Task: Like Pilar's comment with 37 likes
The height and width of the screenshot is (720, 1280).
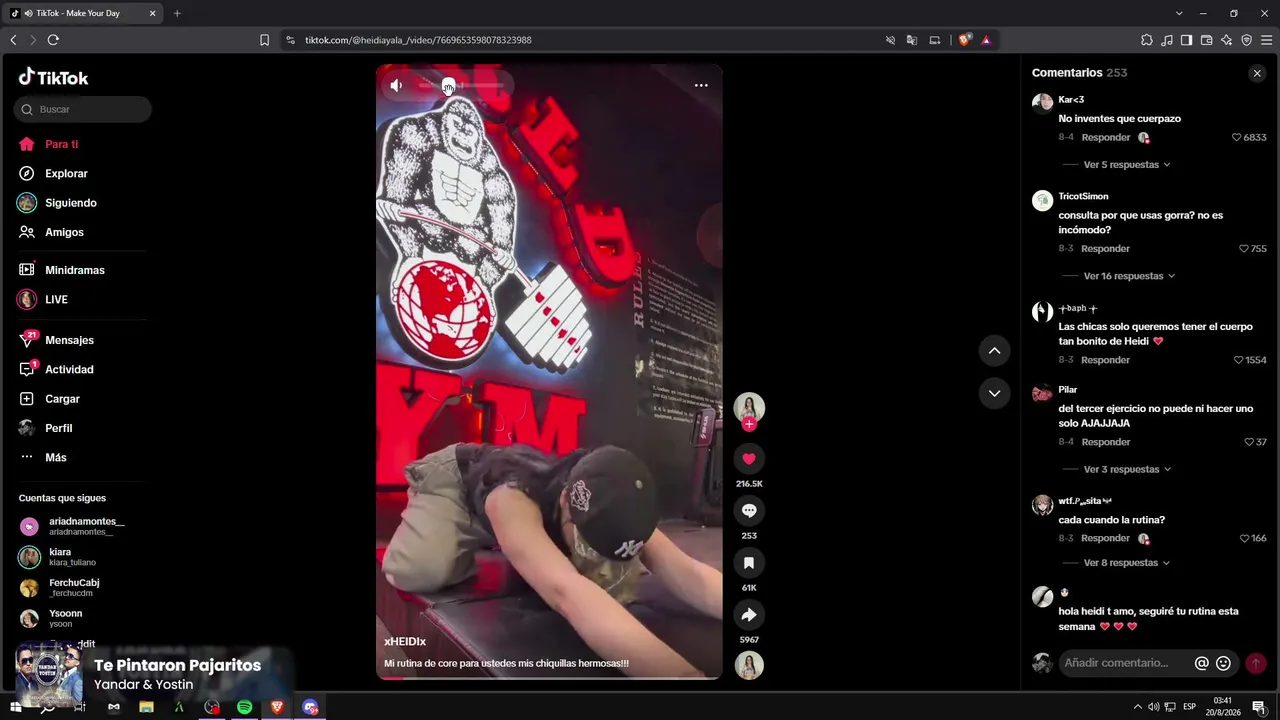Action: [x=1249, y=442]
